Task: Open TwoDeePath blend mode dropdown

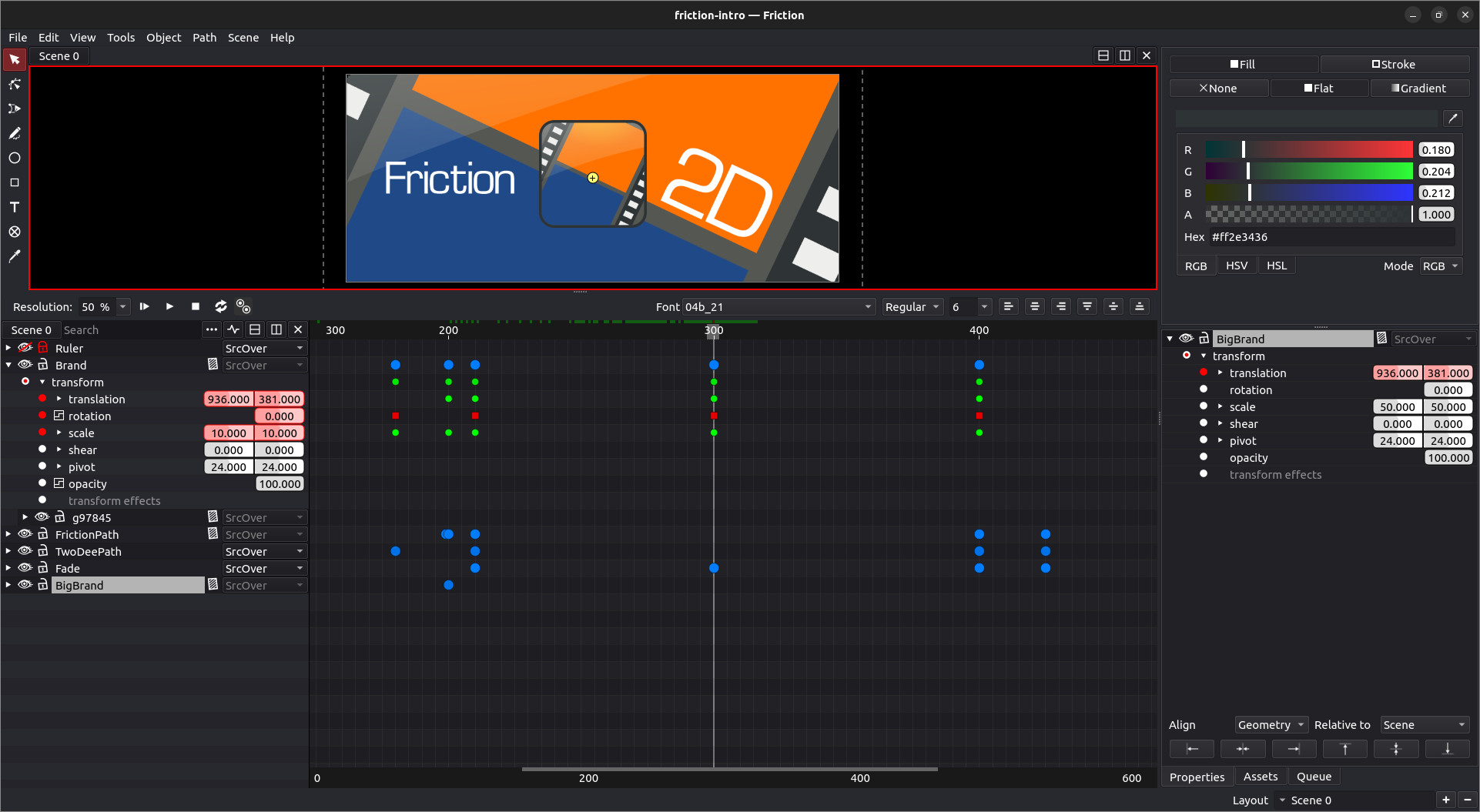Action: (265, 551)
